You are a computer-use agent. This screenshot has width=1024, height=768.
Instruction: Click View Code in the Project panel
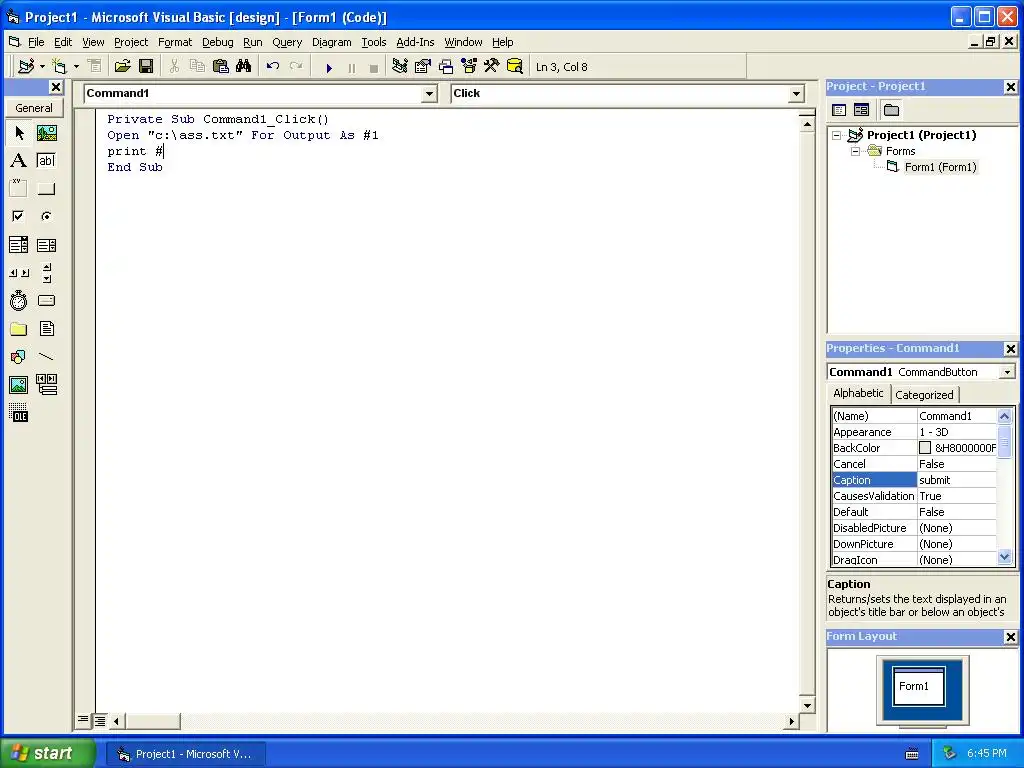(839, 110)
